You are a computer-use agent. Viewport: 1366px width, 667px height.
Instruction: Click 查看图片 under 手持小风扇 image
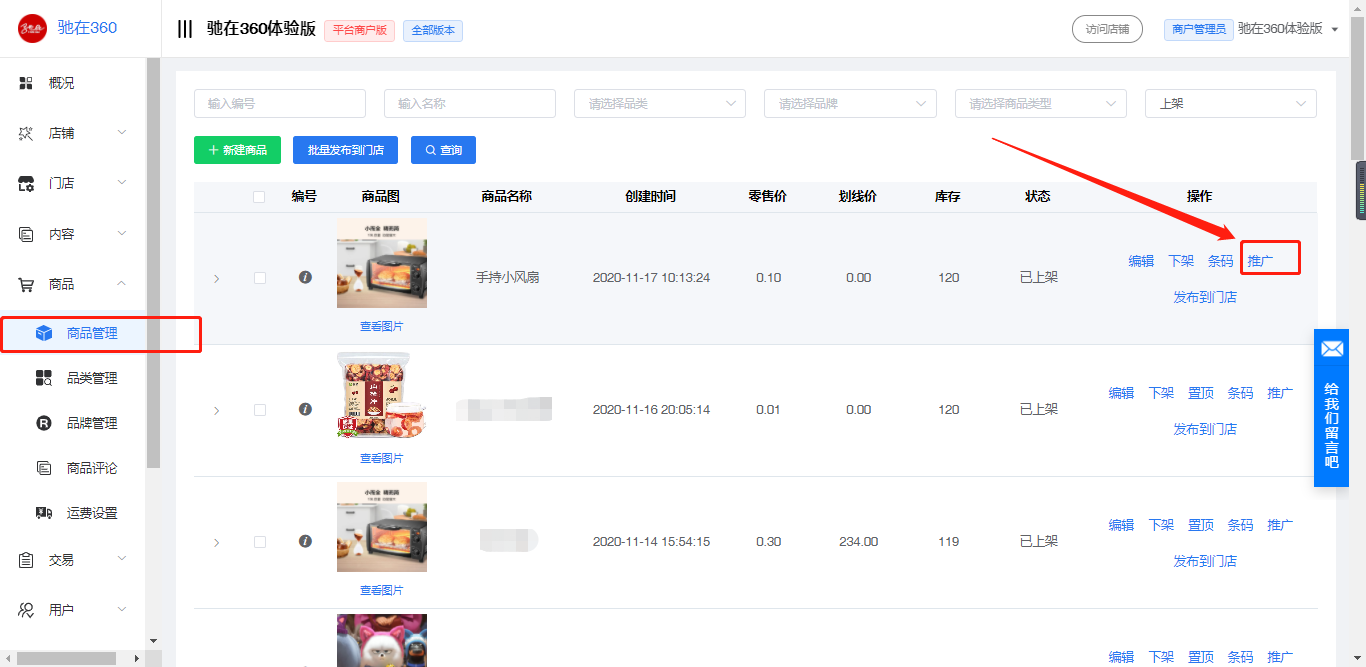coord(382,326)
